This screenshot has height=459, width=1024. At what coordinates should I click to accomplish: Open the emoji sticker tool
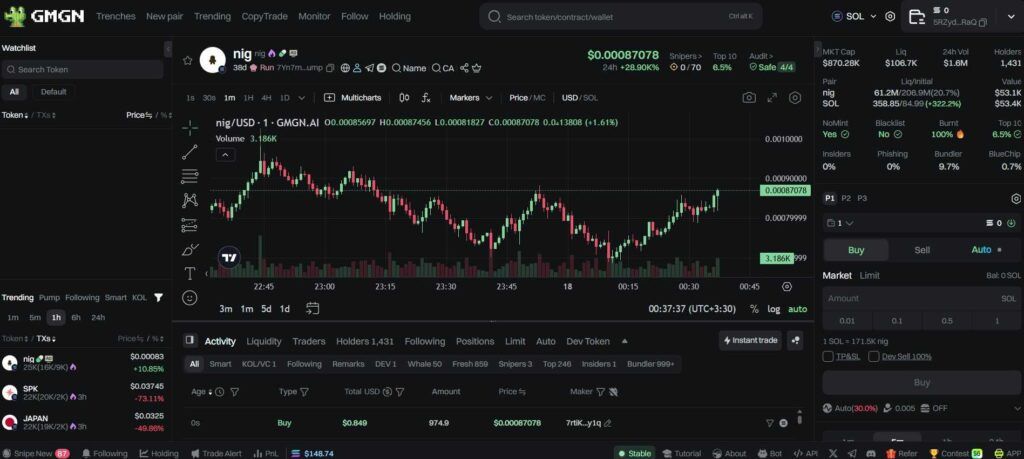point(190,298)
